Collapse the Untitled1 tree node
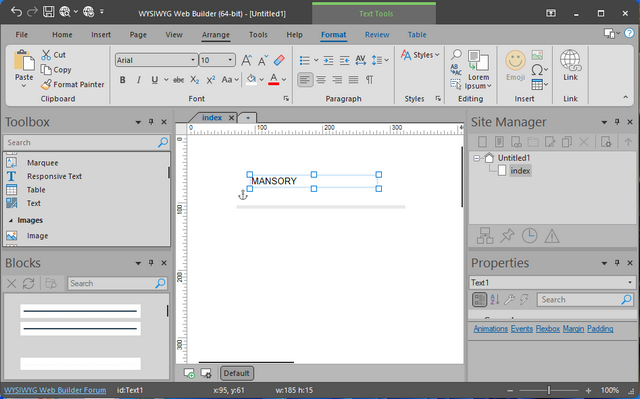 point(476,158)
